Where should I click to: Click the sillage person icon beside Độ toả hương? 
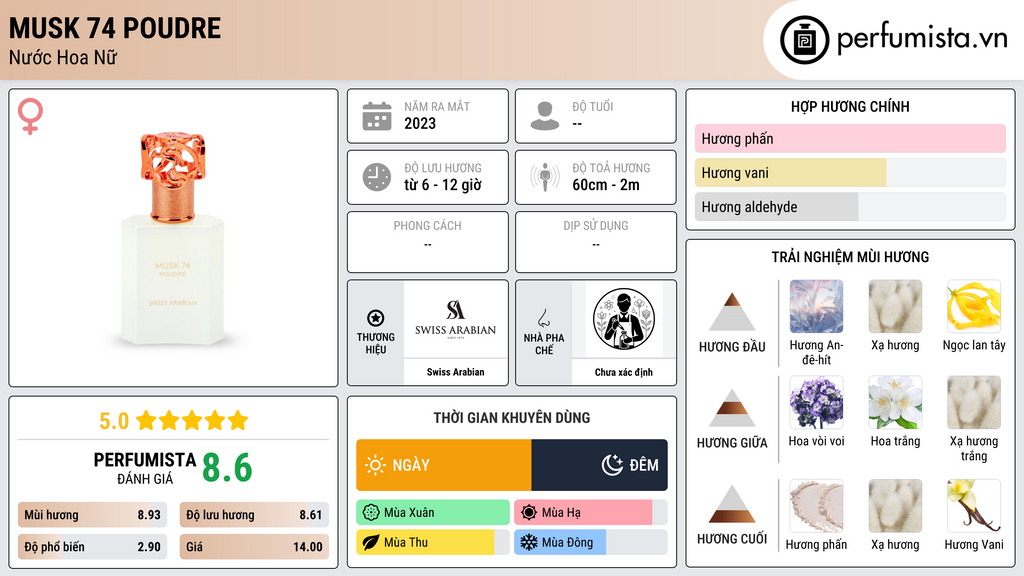(x=545, y=177)
